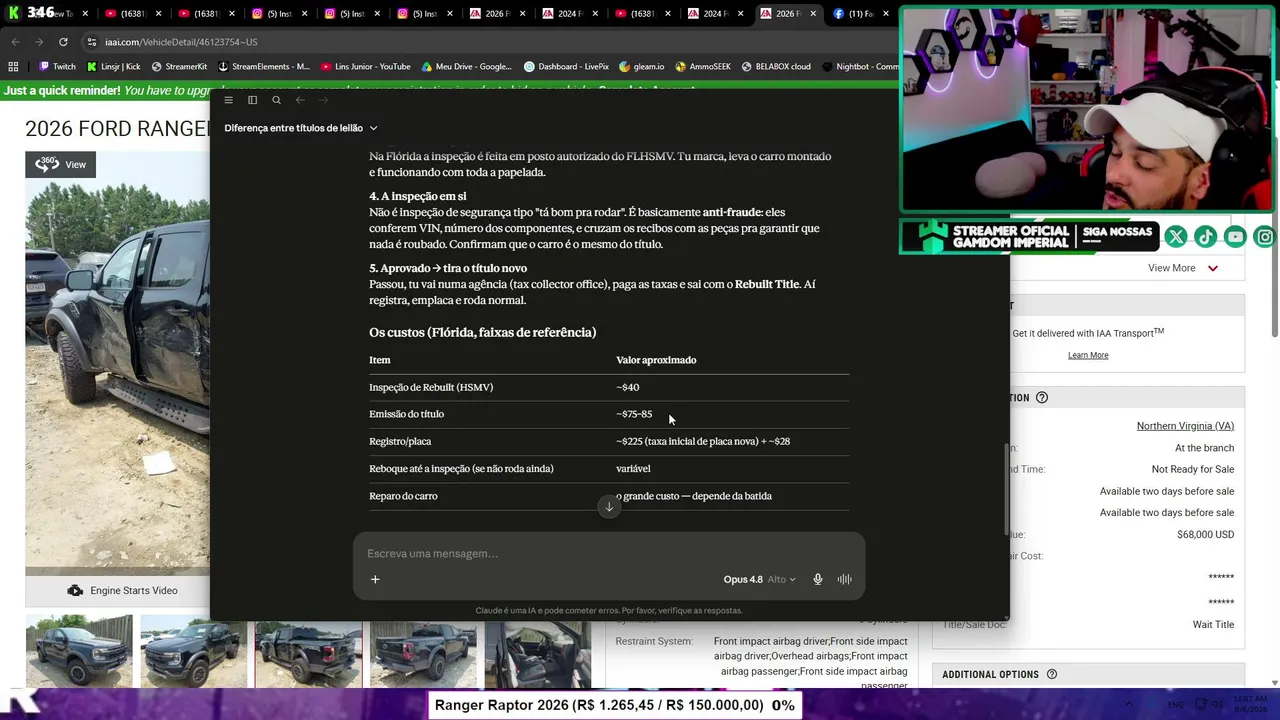Start voice dictation with the microphone icon
The width and height of the screenshot is (1280, 720).
tap(818, 579)
